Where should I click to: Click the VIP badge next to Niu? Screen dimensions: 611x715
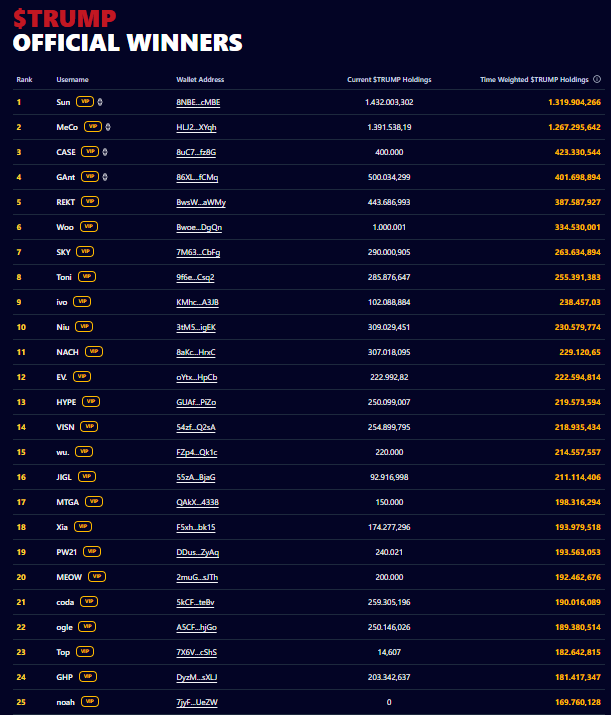(x=84, y=326)
